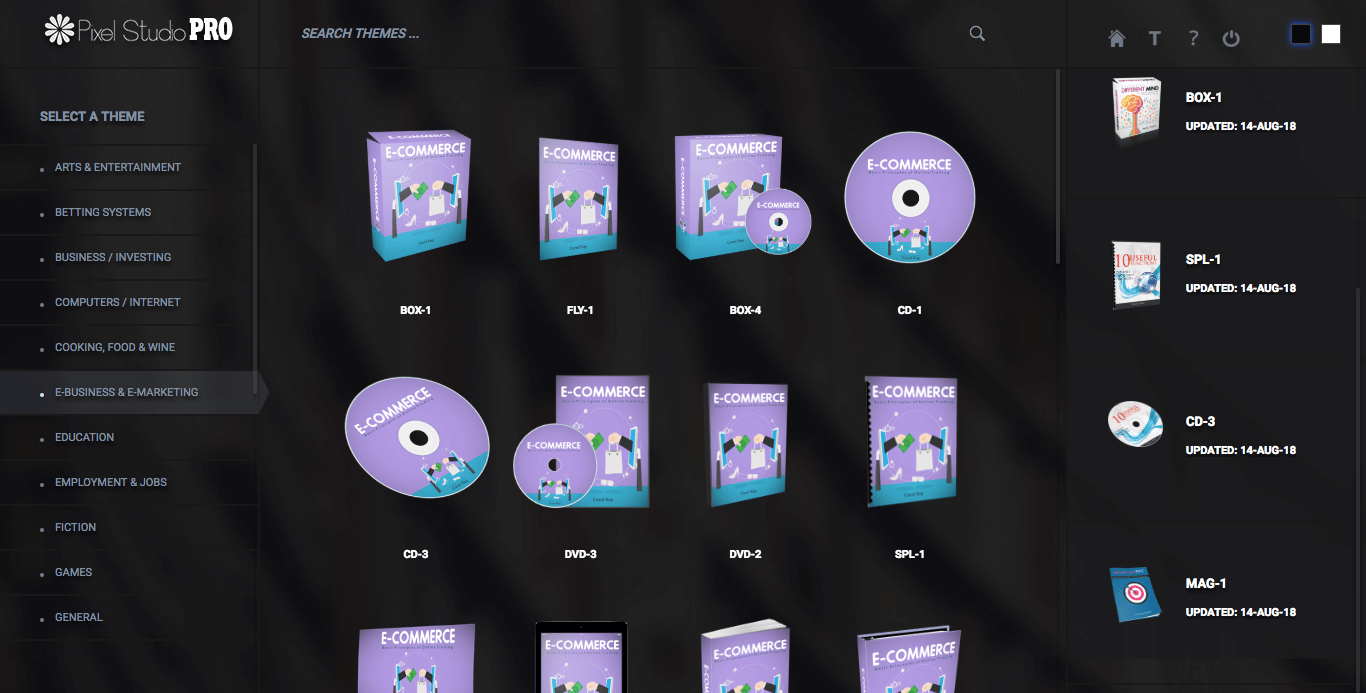The width and height of the screenshot is (1366, 693).
Task: Click the power logout icon
Action: (x=1231, y=38)
